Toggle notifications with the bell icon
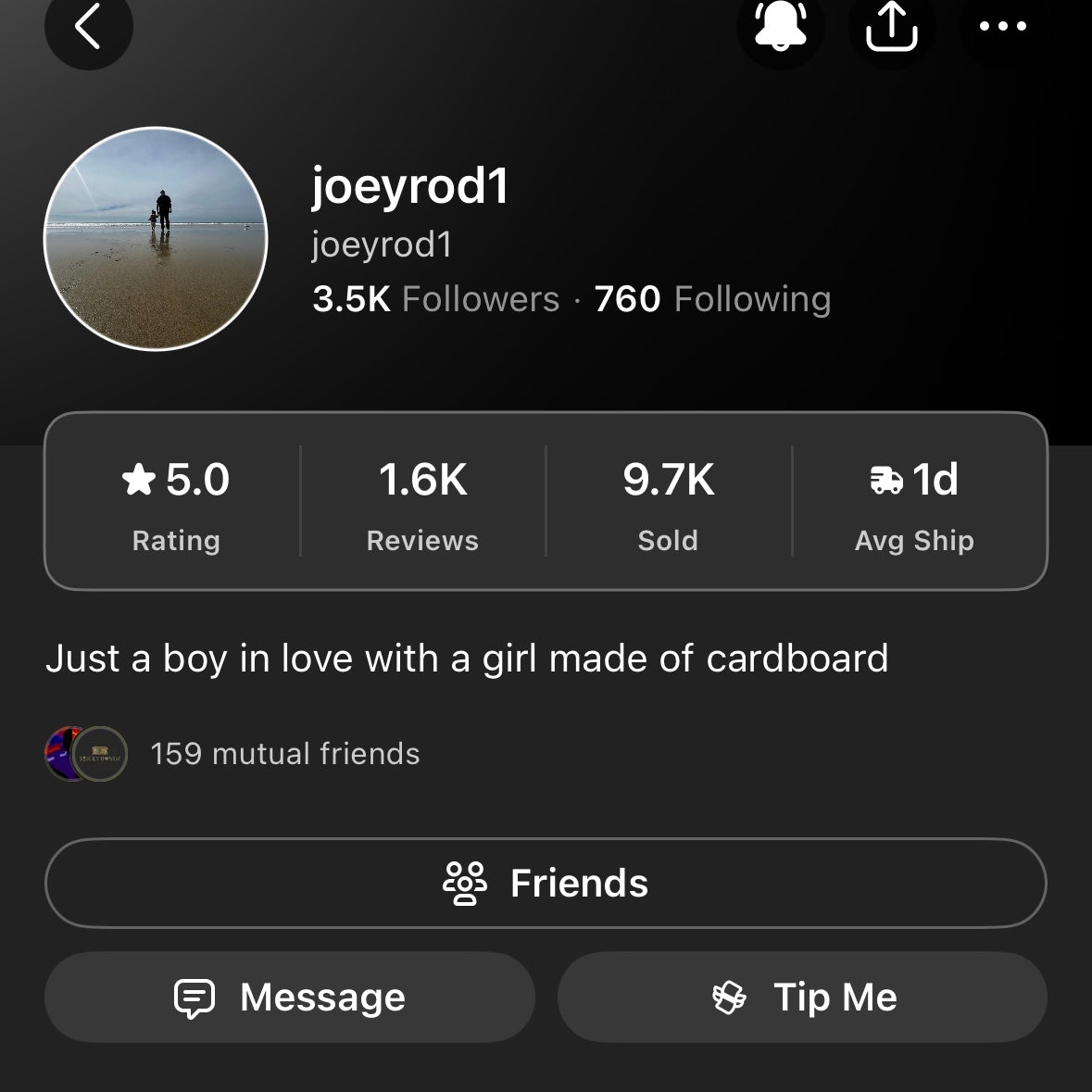This screenshot has height=1092, width=1092. pos(780,26)
